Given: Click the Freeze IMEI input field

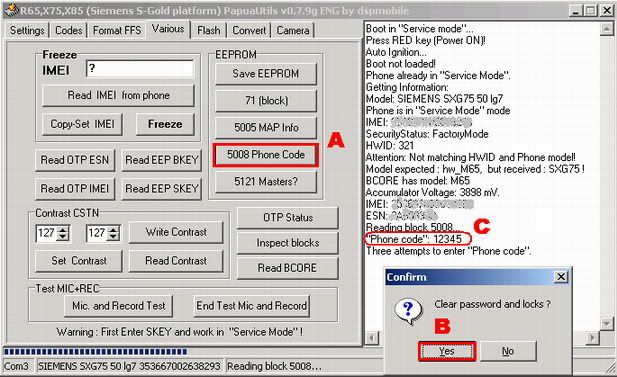Looking at the screenshot, I should pos(140,69).
